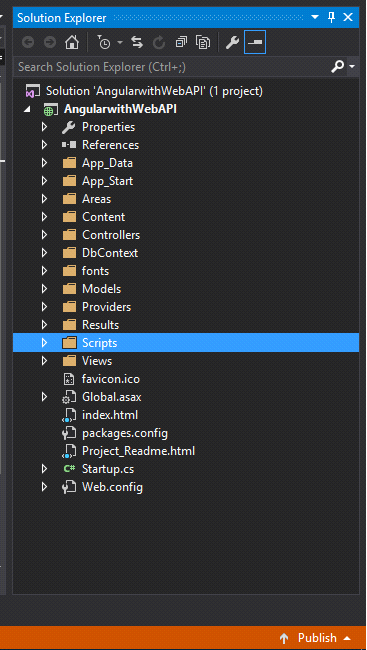Screen dimensions: 367x650
Task: Click the Forward navigation arrow in toolbar
Action: click(50, 43)
